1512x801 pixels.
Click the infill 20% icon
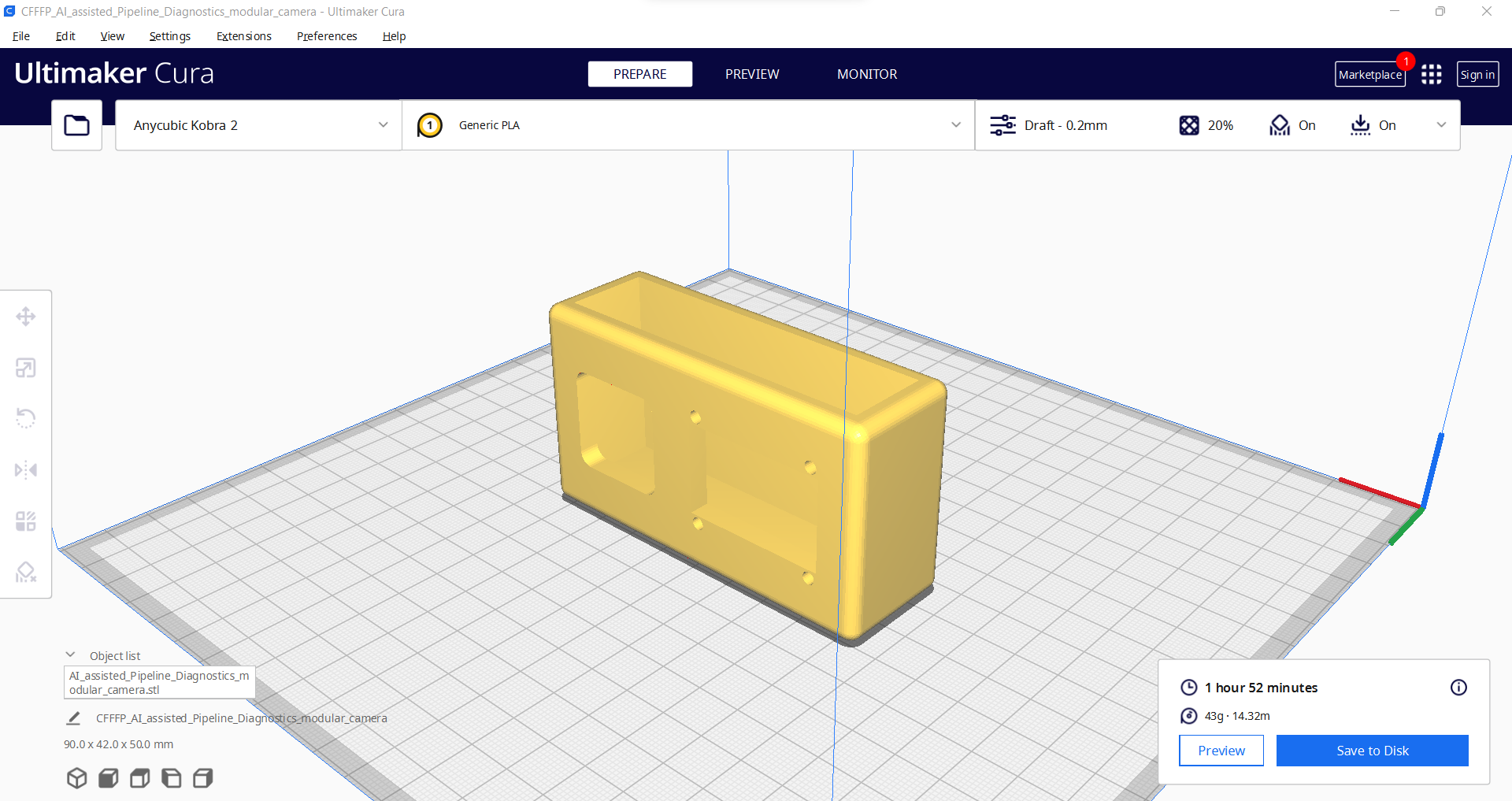point(1189,125)
